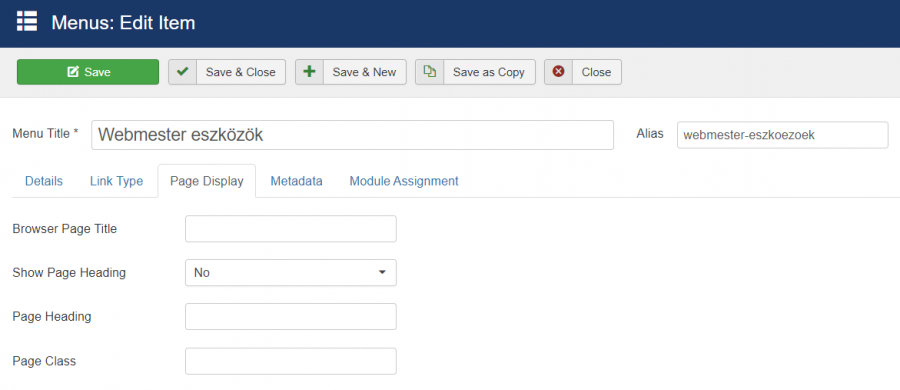
Task: Click the Browser Page Title field
Action: tap(290, 229)
